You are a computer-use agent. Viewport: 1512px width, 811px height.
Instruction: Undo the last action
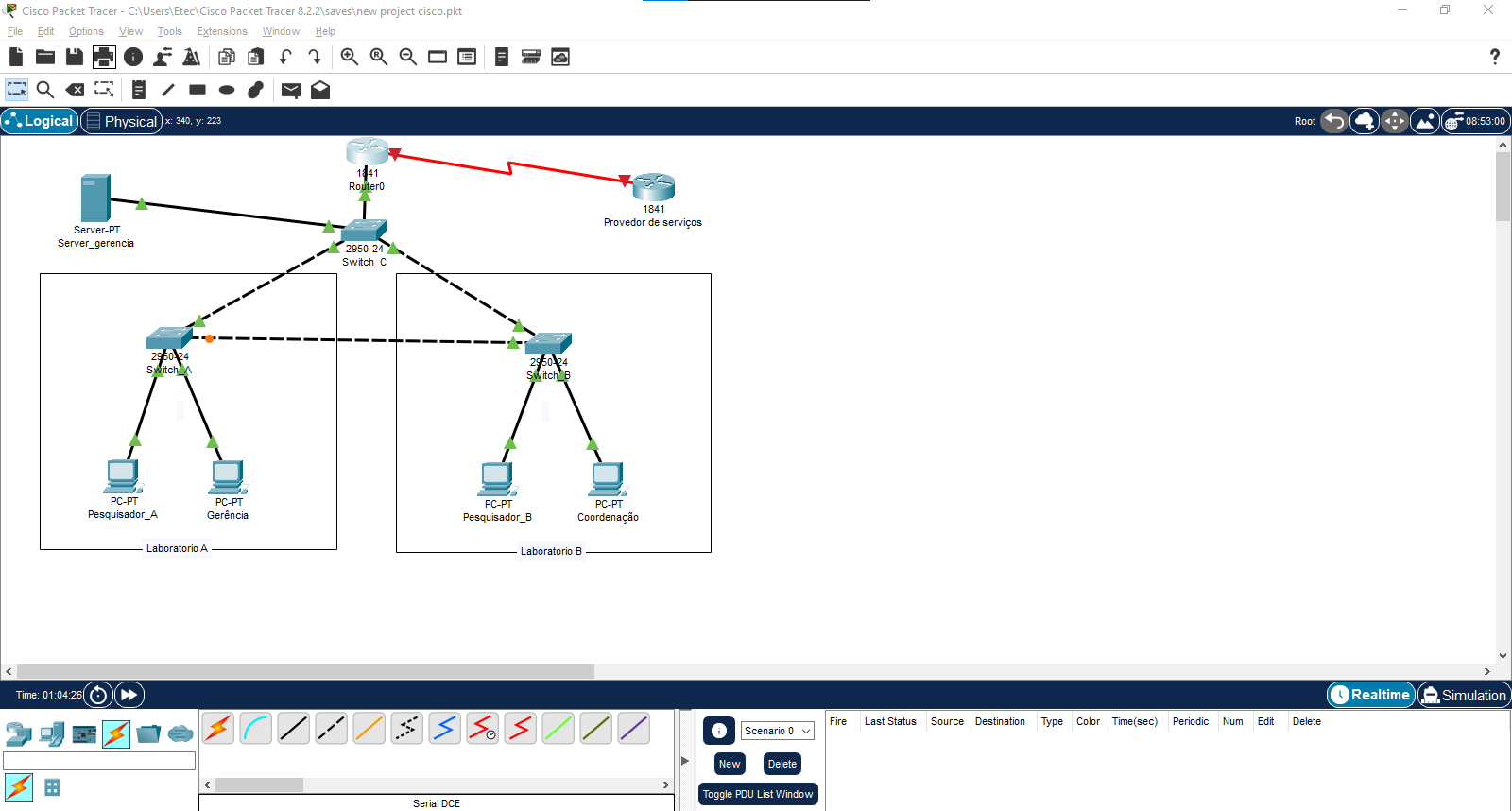click(285, 57)
